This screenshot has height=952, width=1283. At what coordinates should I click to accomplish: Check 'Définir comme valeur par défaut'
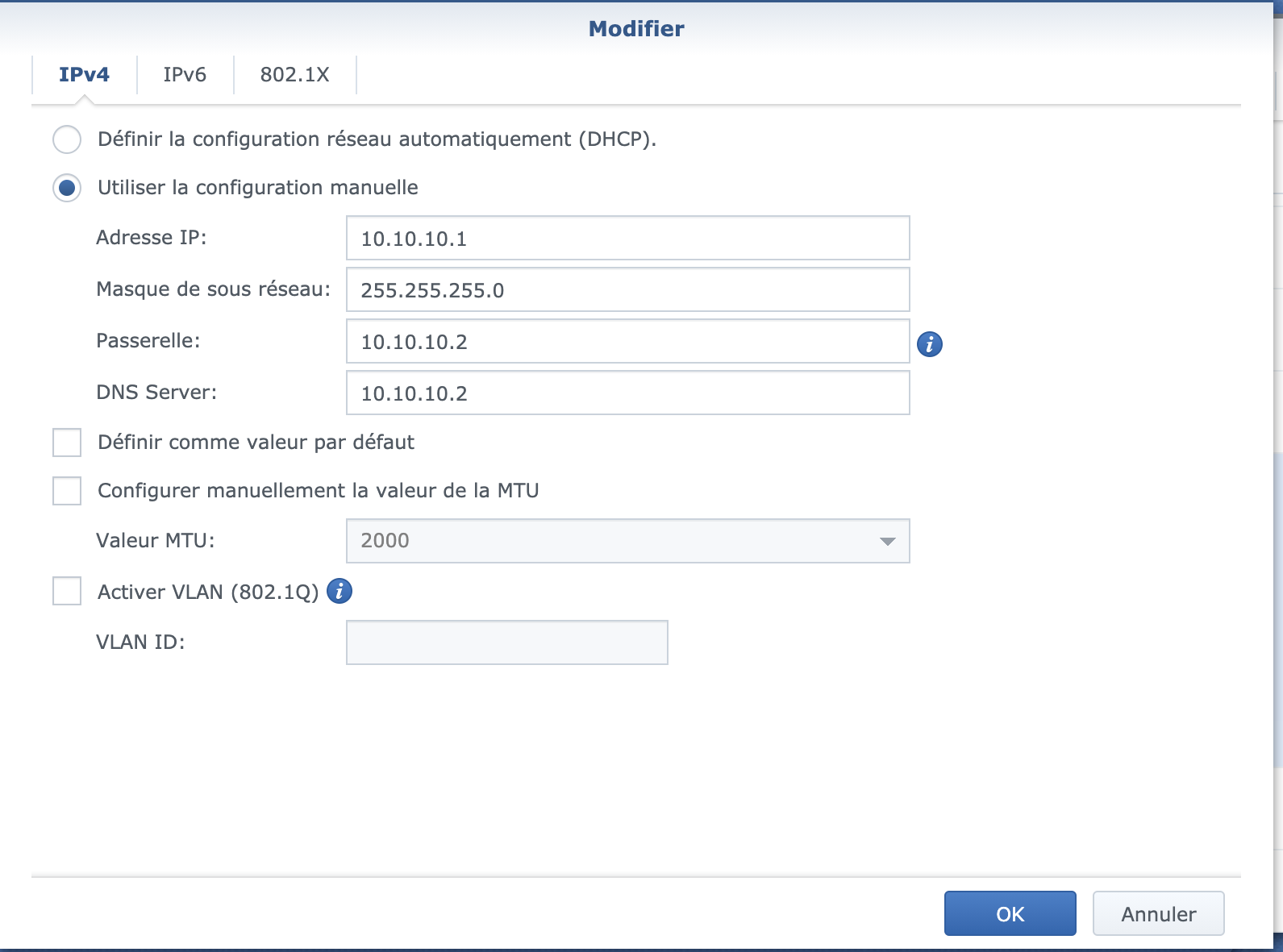pos(67,443)
